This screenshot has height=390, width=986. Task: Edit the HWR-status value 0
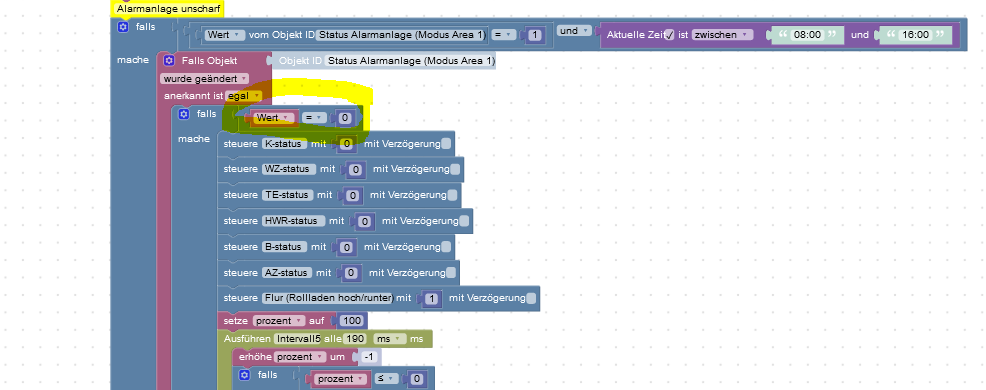(x=365, y=221)
